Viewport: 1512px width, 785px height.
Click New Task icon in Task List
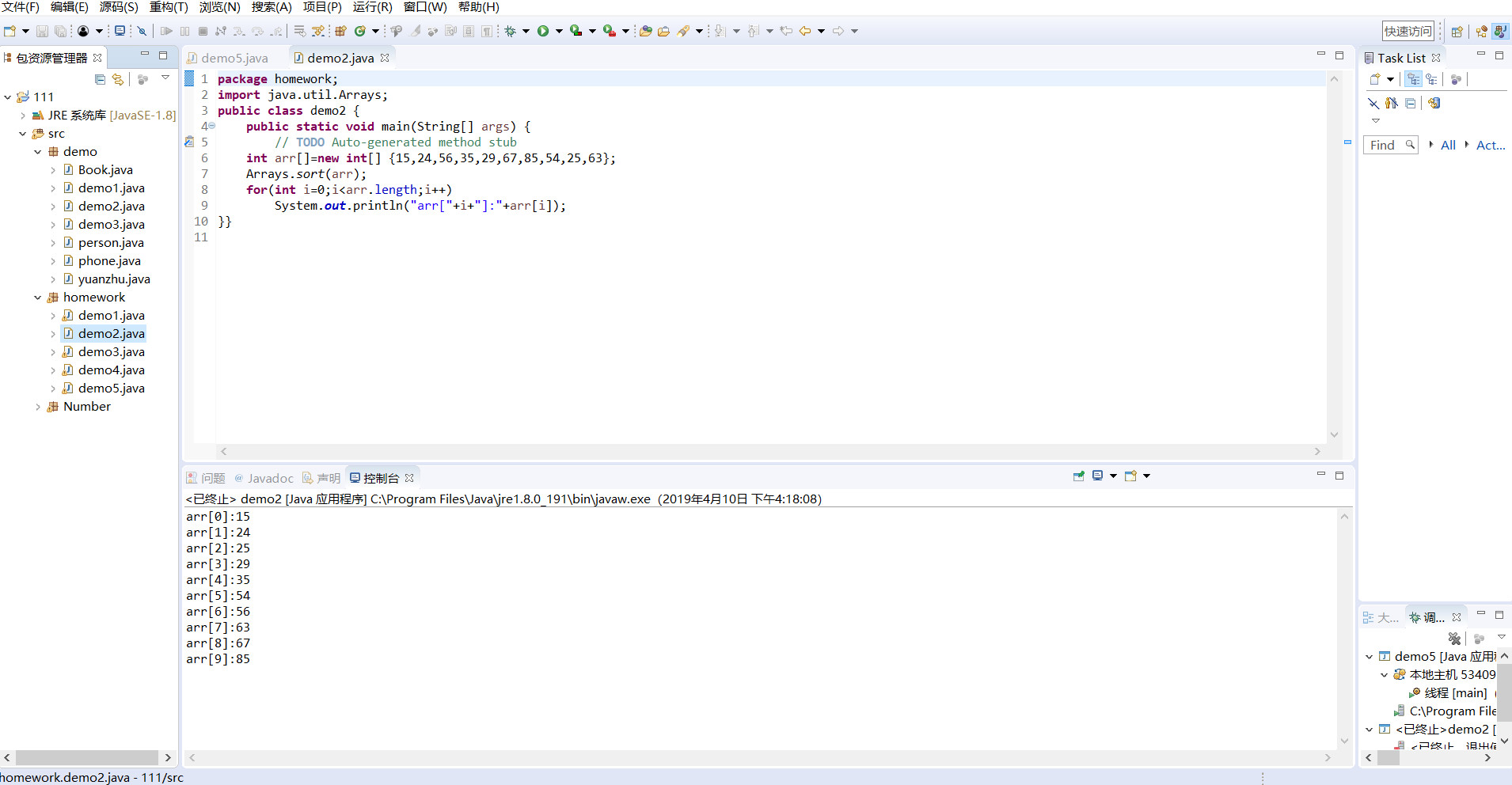[x=1376, y=79]
